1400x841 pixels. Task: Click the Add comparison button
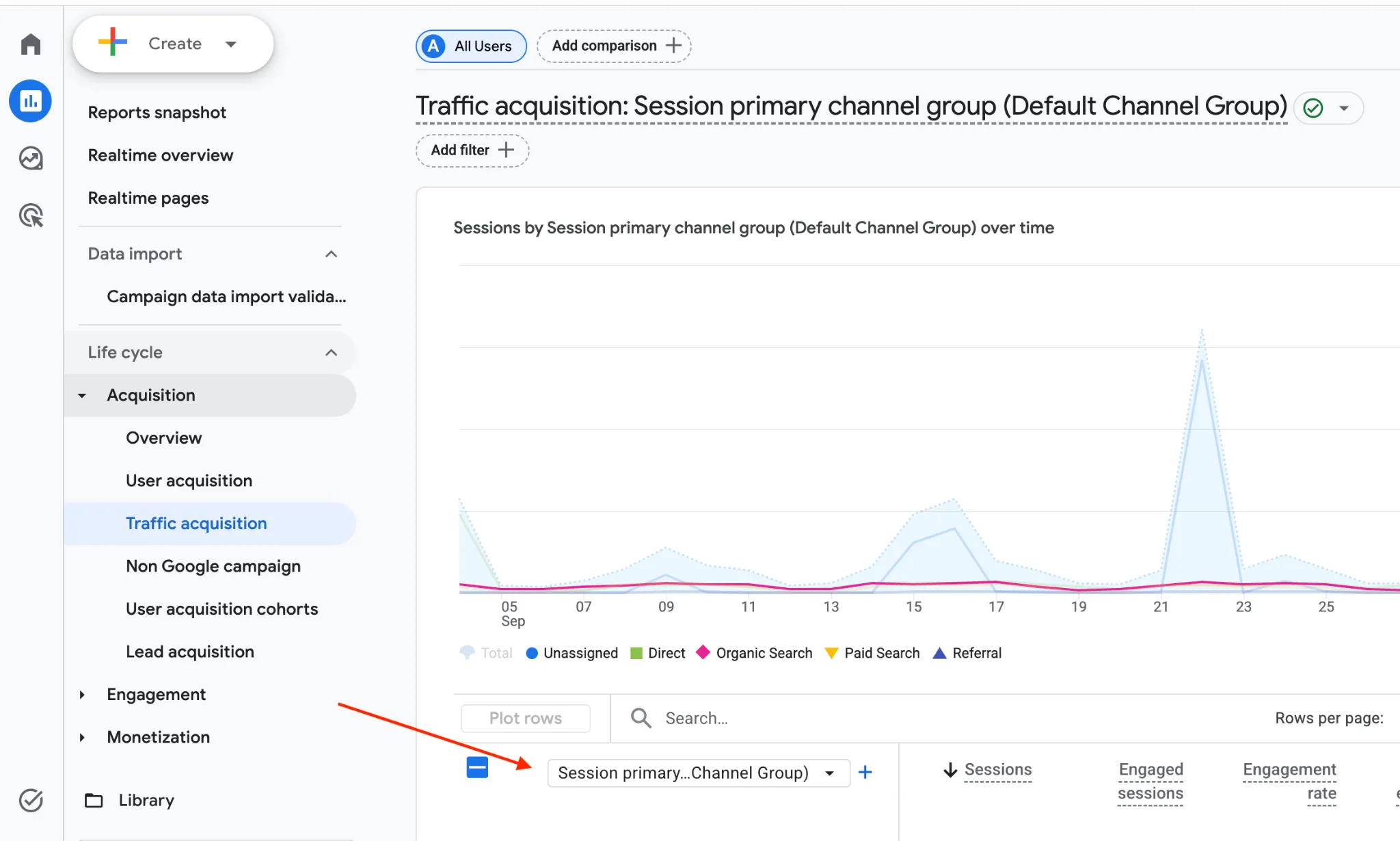(x=614, y=46)
